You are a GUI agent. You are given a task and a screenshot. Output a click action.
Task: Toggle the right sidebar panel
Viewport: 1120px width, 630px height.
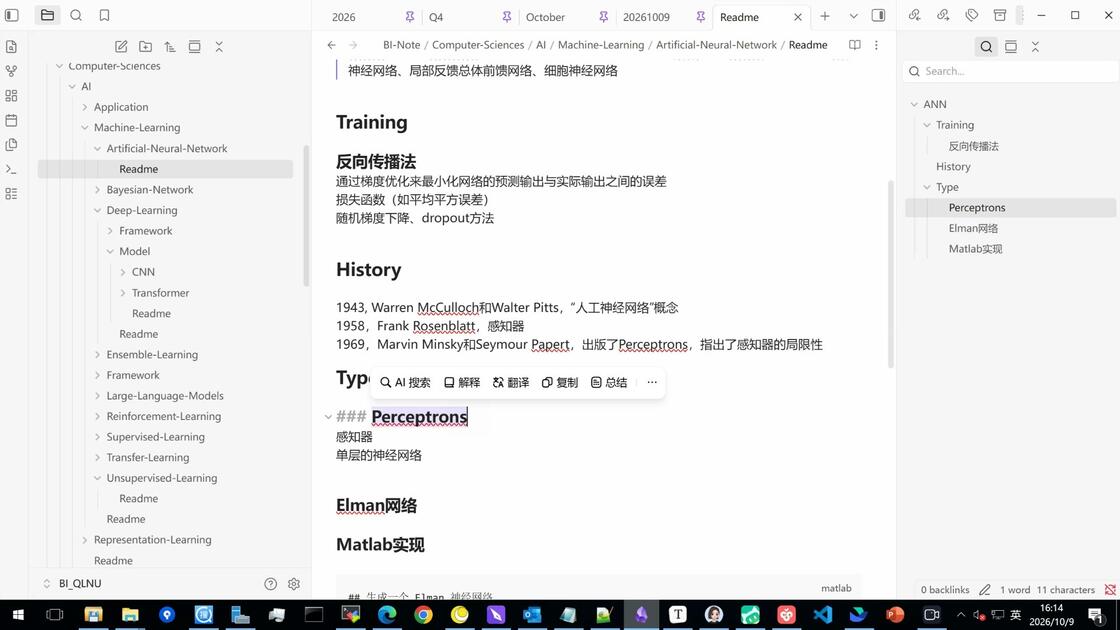click(x=879, y=16)
